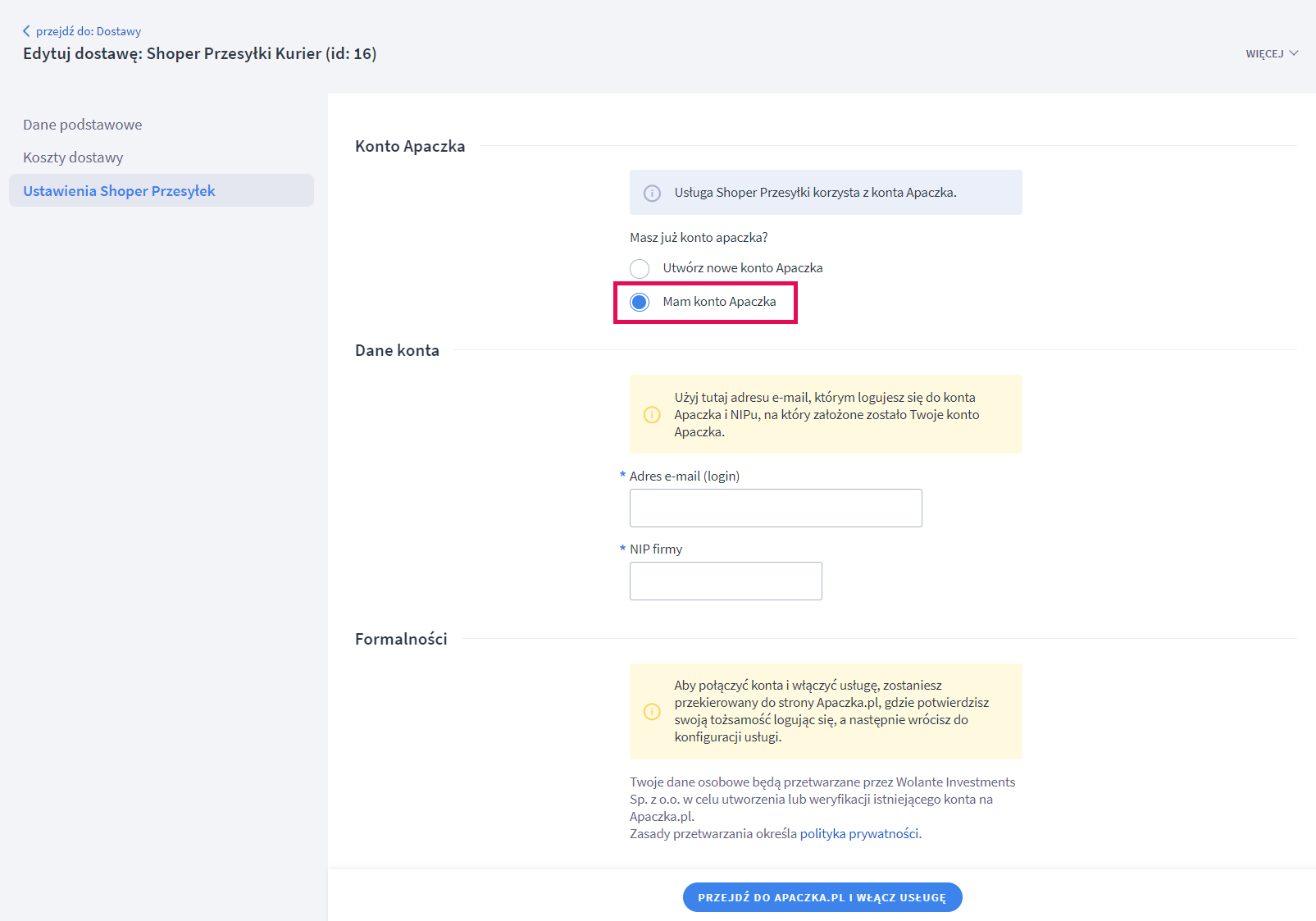Click 'Przejdź do Apaczka.pl i włącz usługę' button

click(822, 897)
